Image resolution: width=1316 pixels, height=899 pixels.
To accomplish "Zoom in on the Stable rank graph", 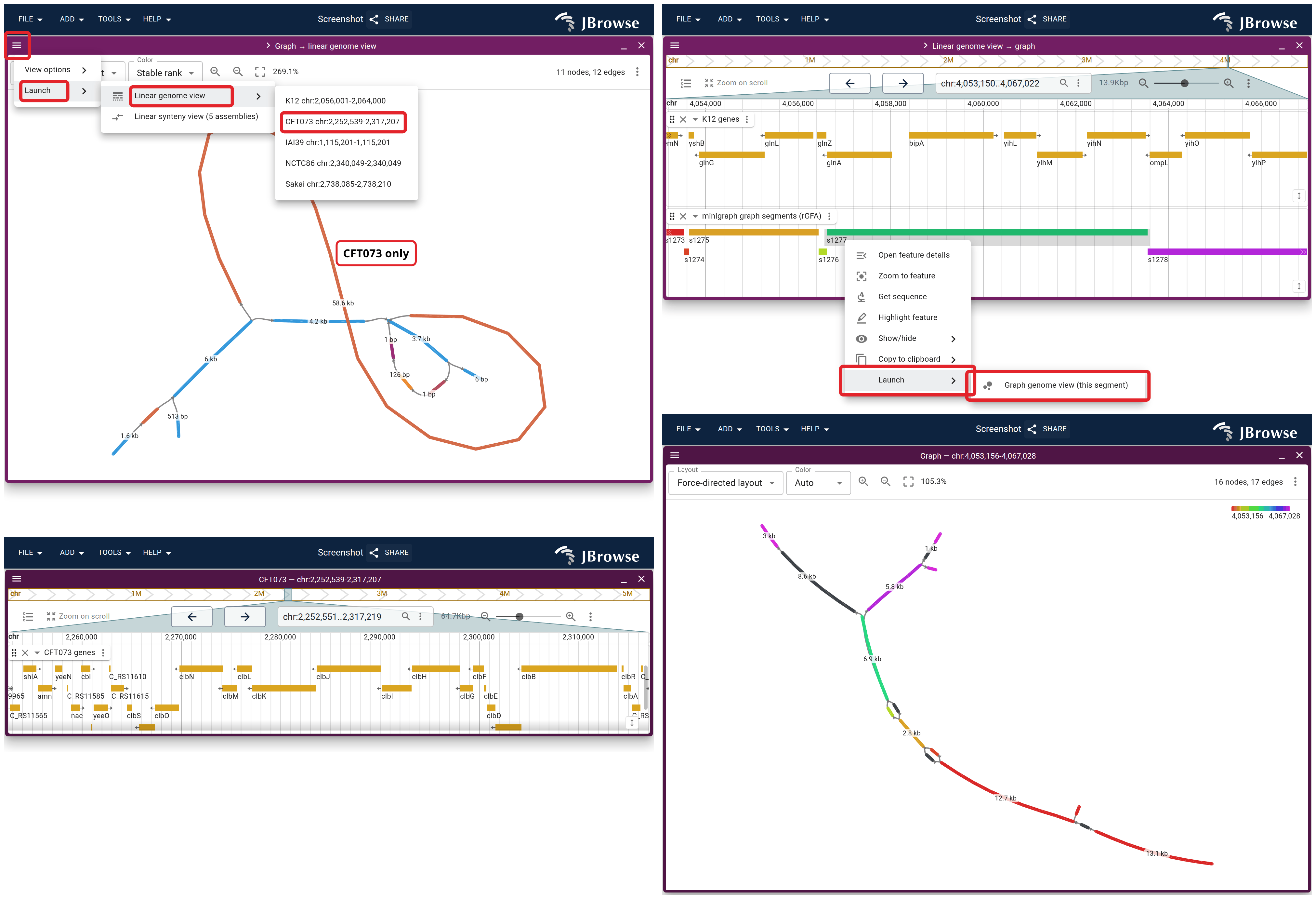I will point(215,72).
